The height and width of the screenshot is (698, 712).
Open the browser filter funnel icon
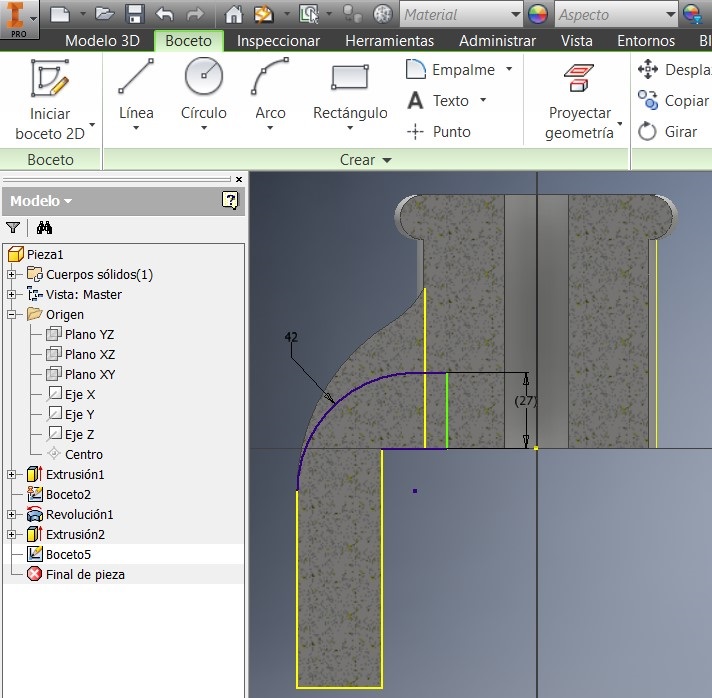tap(13, 228)
